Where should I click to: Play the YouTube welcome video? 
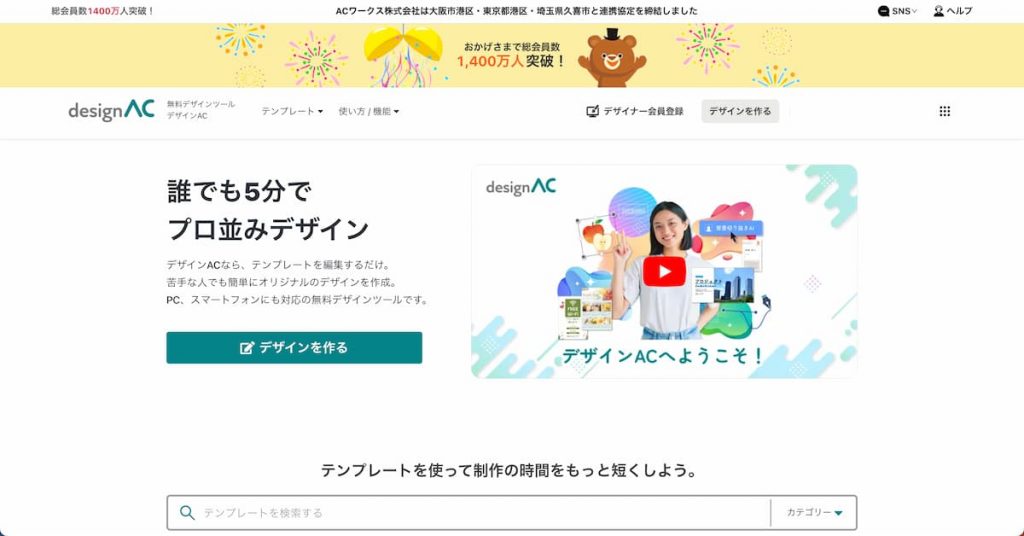pyautogui.click(x=664, y=272)
